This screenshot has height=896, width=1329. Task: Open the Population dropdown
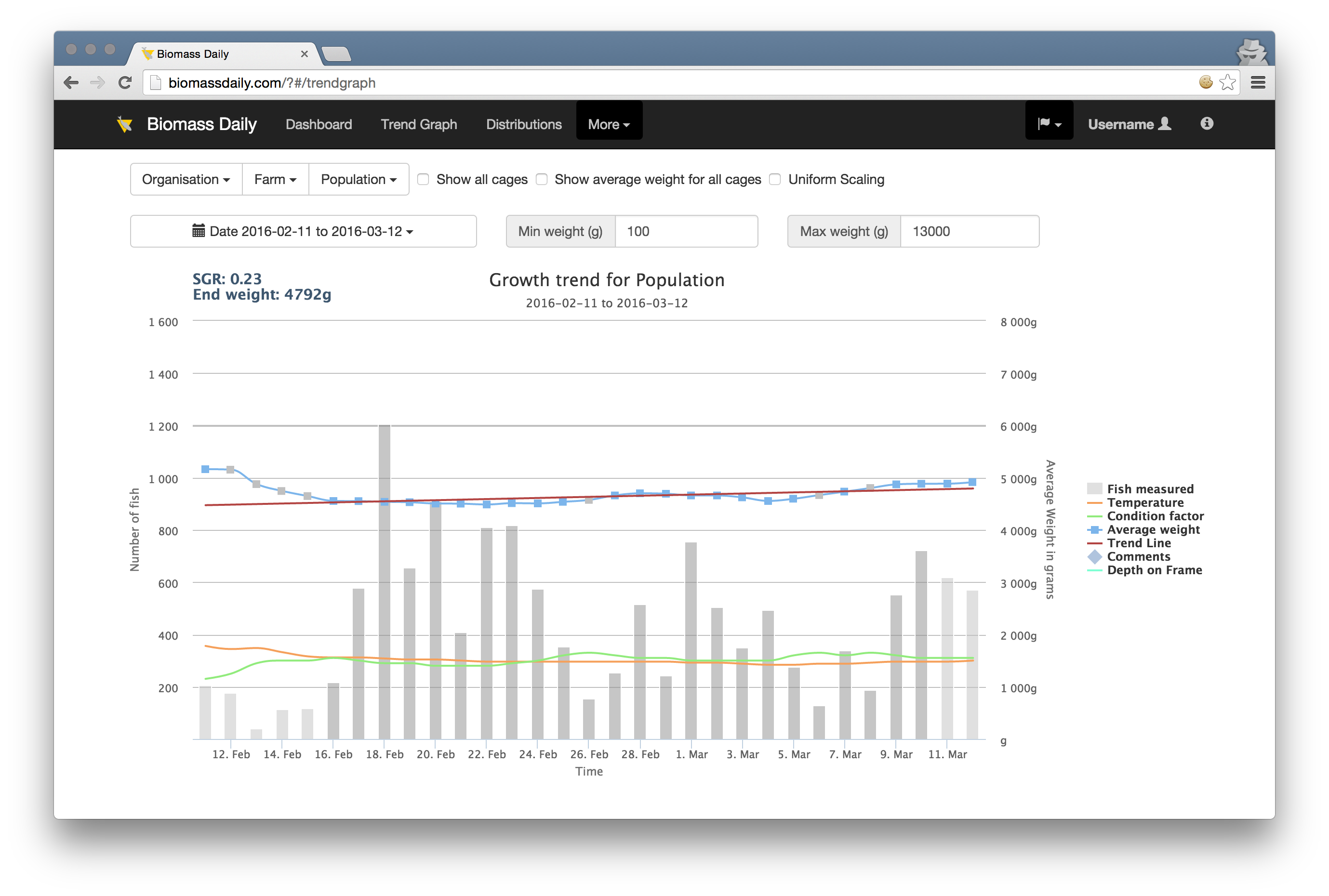point(359,179)
